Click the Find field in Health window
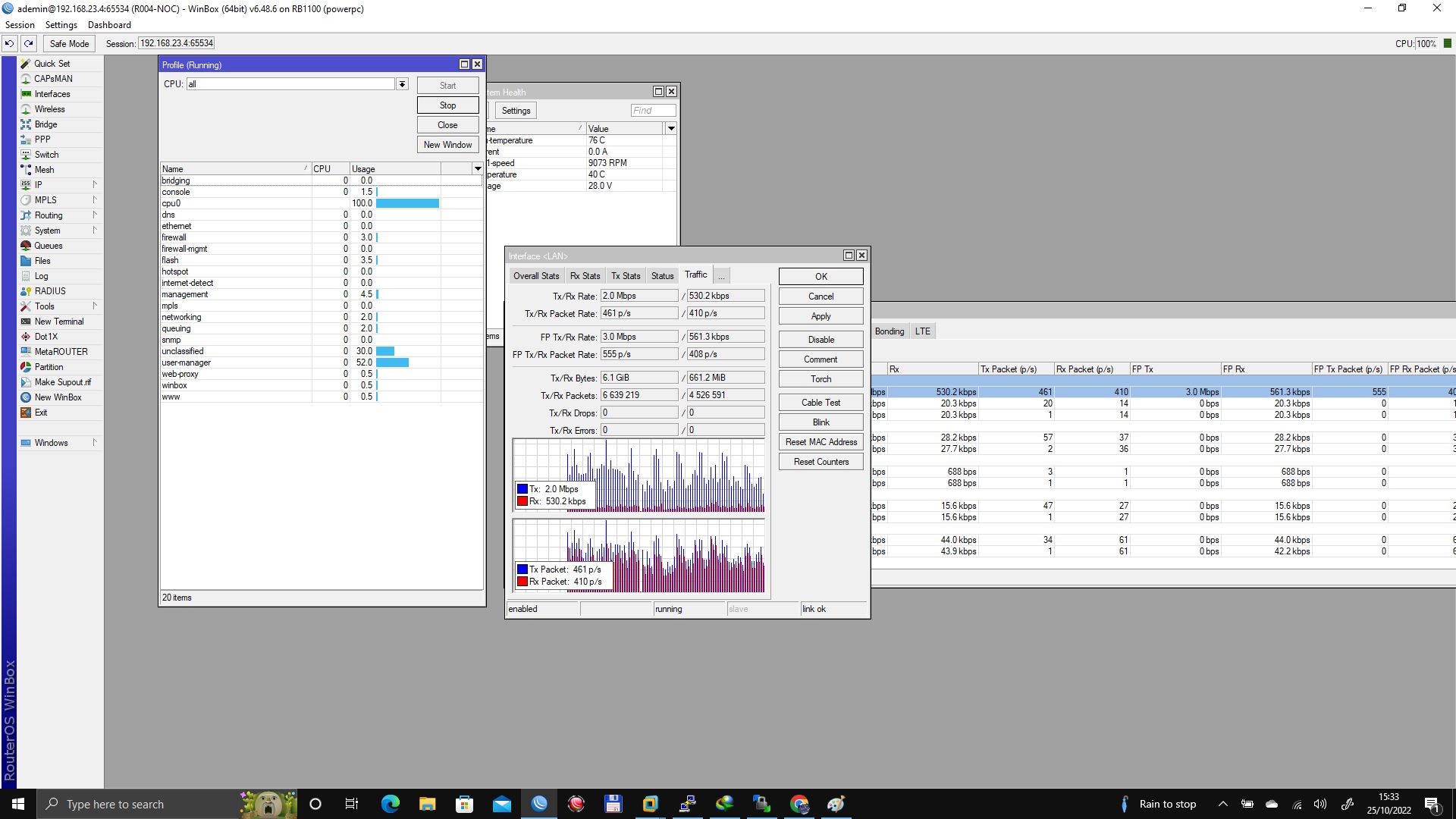The height and width of the screenshot is (819, 1456). 653,111
